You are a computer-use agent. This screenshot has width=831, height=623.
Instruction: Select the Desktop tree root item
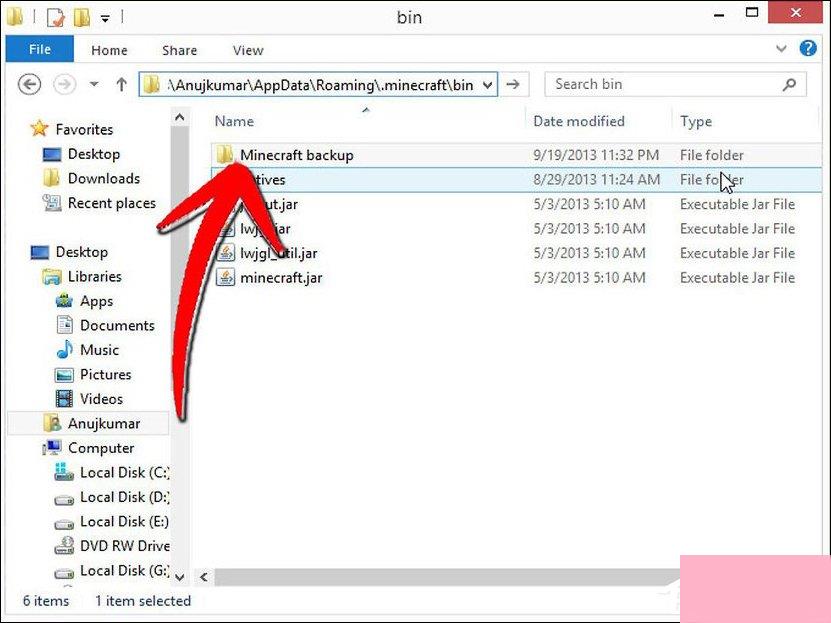coord(82,252)
